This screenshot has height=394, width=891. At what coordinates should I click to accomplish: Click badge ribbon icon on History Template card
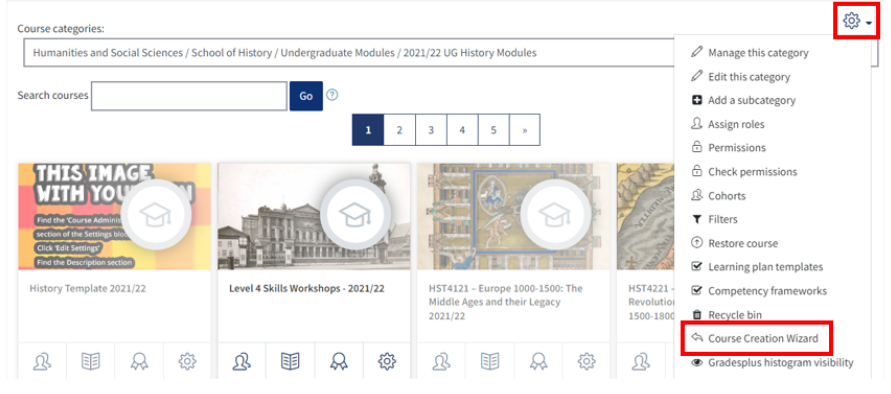[139, 361]
